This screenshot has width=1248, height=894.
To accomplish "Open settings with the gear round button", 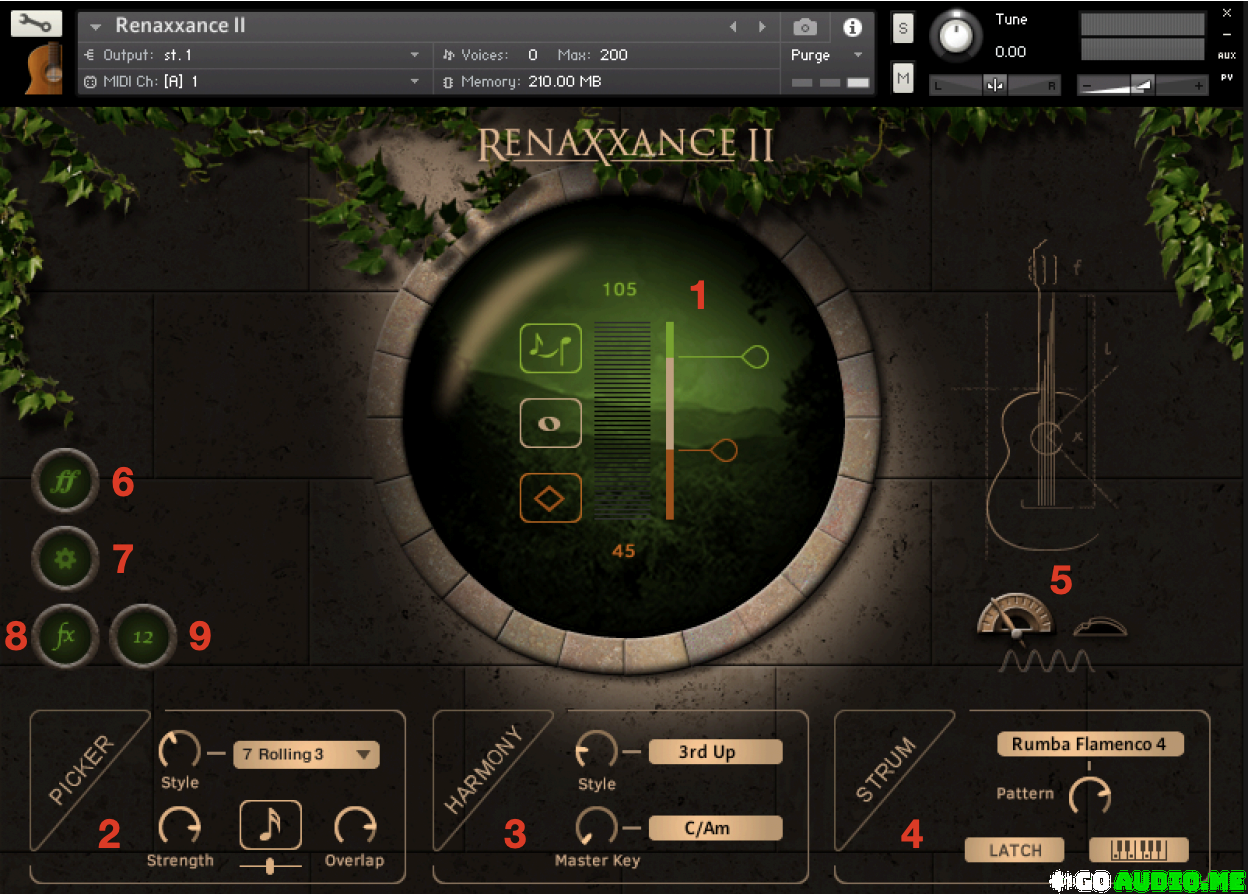I will [65, 558].
